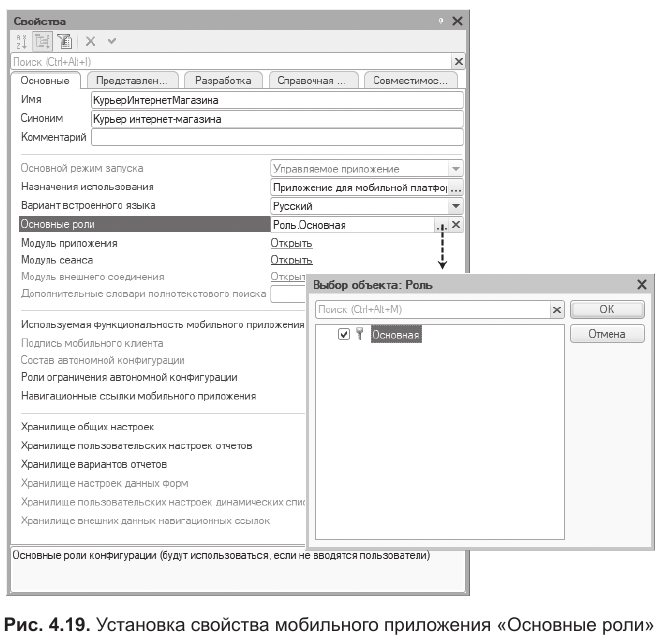Click the cancel edit X toolbar icon
Viewport: 670px width, 641px height.
click(x=90, y=41)
